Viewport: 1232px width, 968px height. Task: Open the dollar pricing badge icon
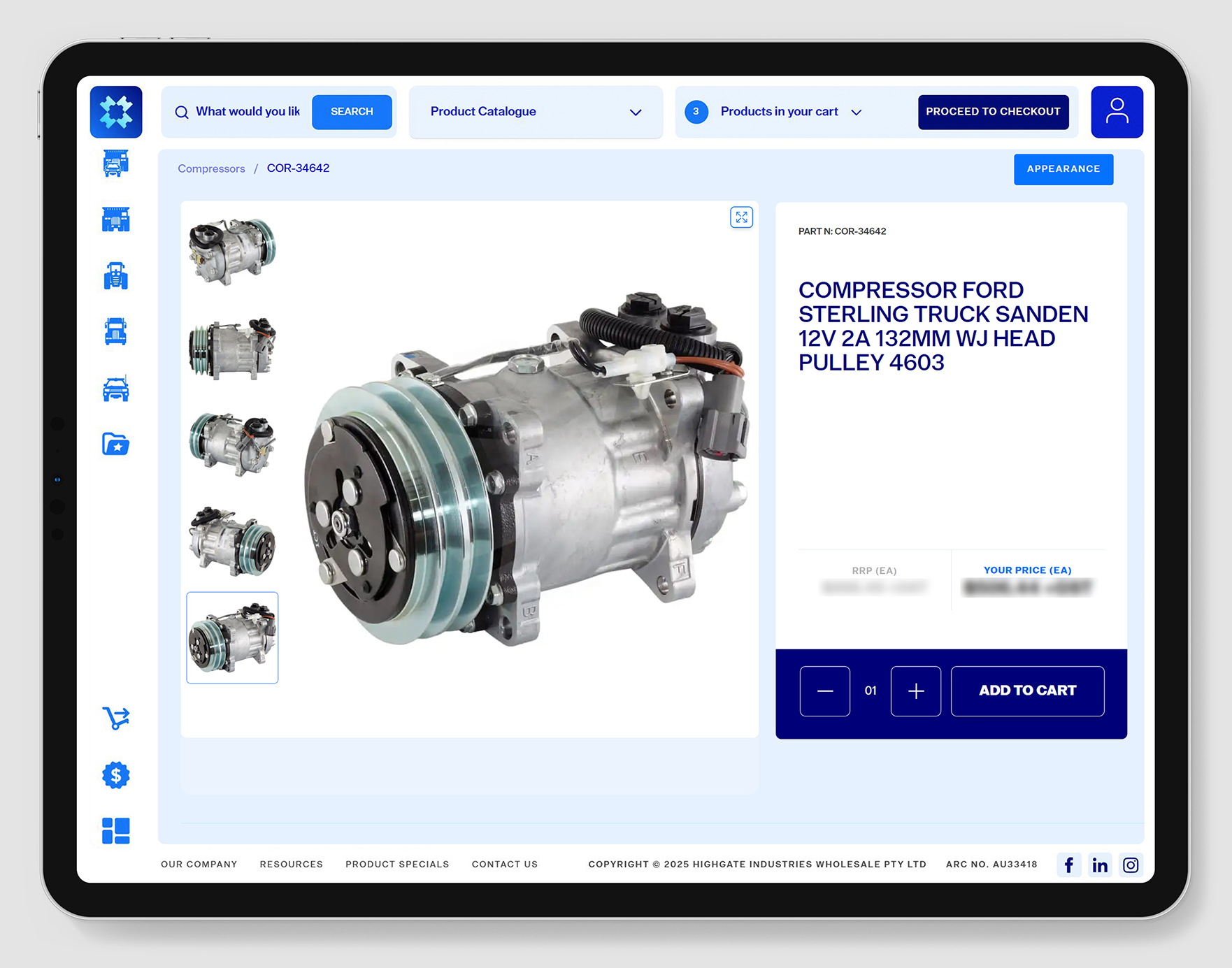click(116, 775)
